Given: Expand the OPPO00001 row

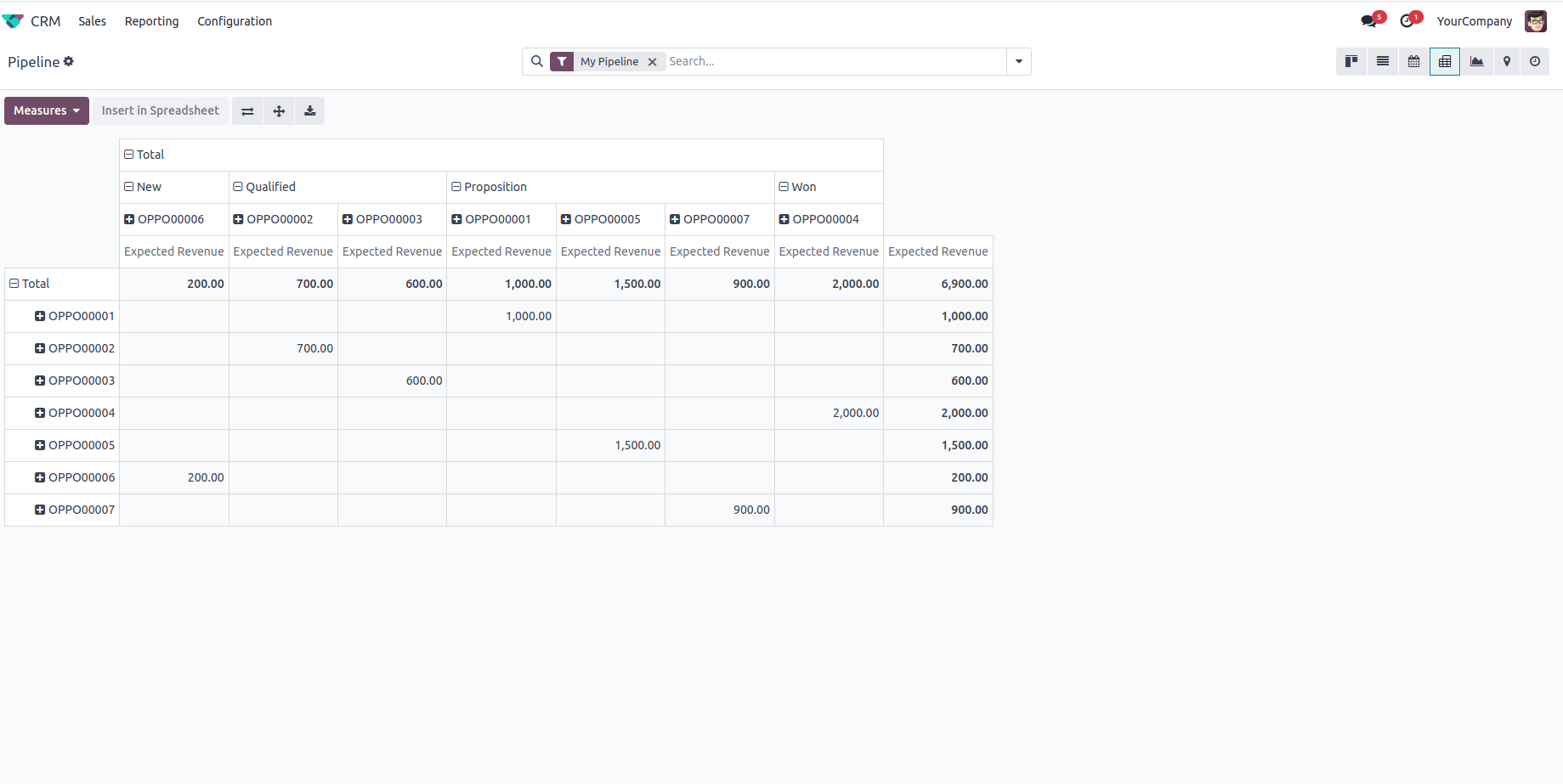Looking at the screenshot, I should pyautogui.click(x=62, y=316).
